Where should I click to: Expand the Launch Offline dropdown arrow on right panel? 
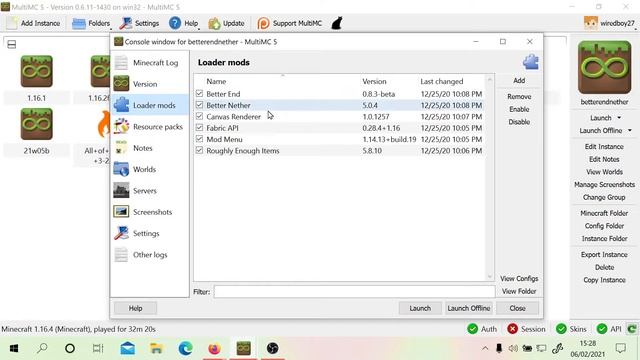[x=629, y=131]
